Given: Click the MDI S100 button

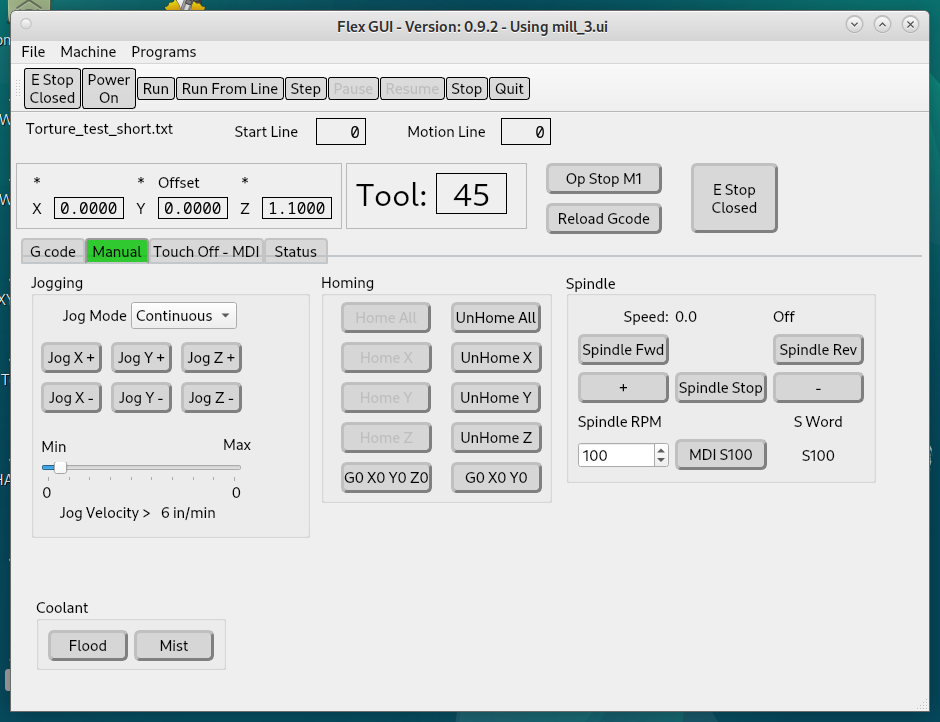Looking at the screenshot, I should (x=721, y=455).
